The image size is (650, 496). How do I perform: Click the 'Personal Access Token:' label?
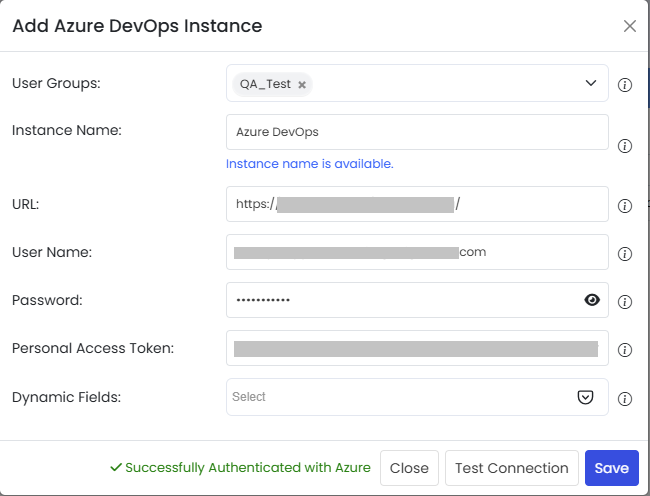click(x=93, y=348)
